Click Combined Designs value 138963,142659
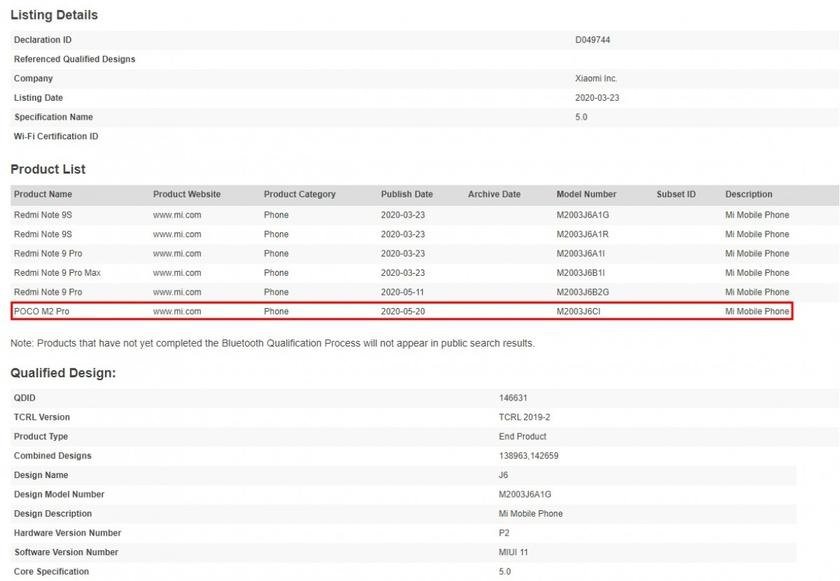 pyautogui.click(x=528, y=456)
